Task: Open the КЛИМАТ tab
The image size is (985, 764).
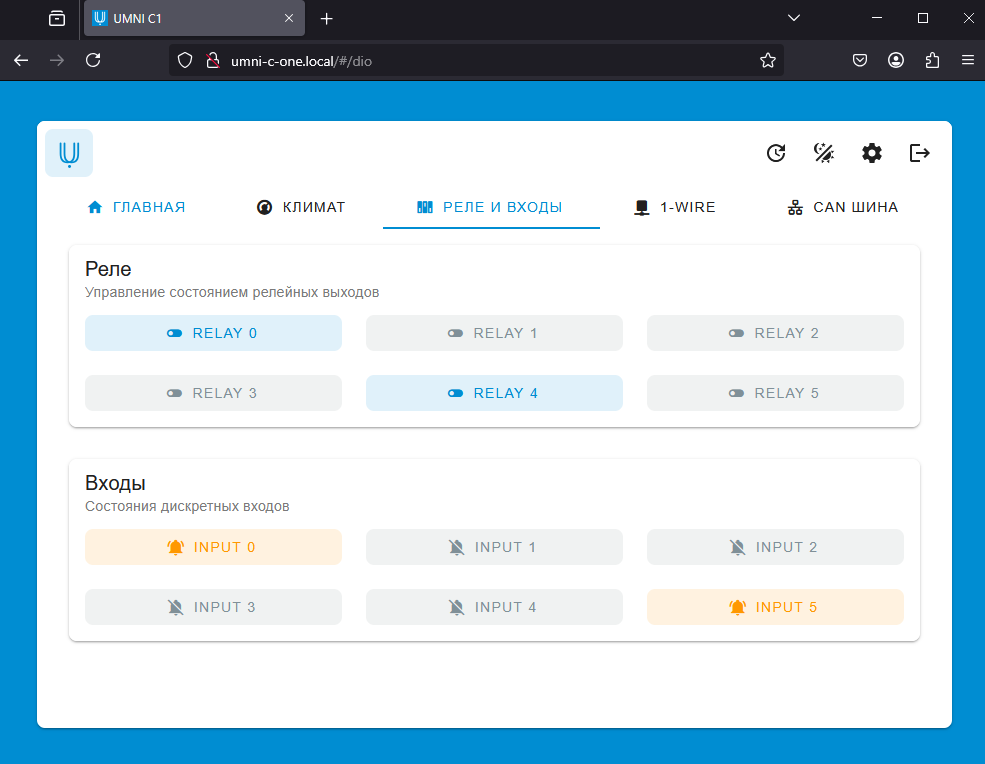Action: [301, 207]
